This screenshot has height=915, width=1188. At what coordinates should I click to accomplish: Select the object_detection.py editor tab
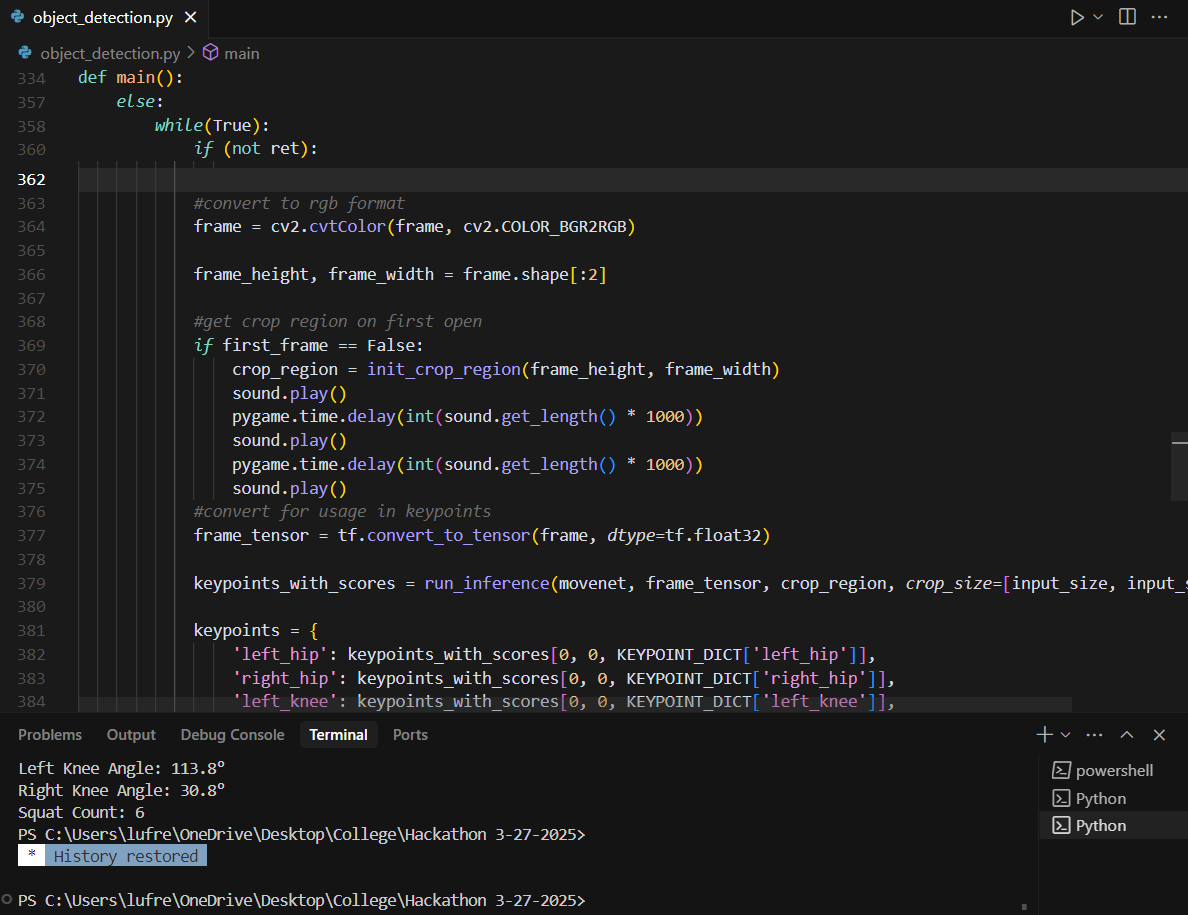pos(103,17)
